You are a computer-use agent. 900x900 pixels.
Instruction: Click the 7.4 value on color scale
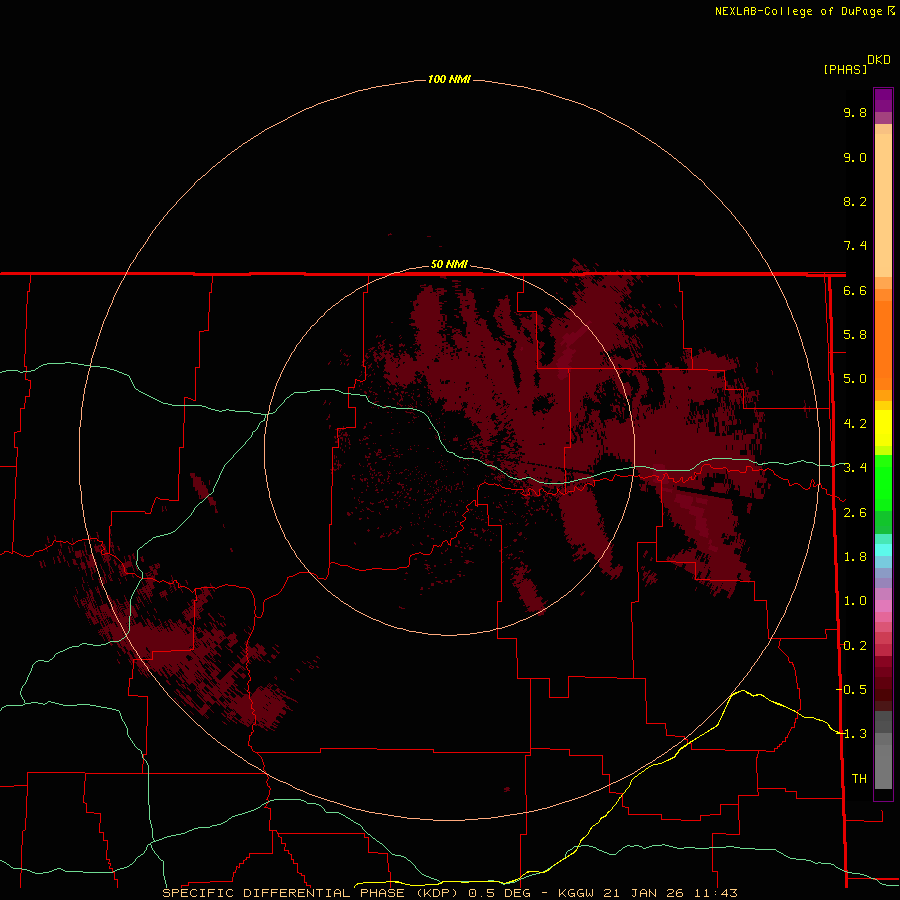pos(855,246)
